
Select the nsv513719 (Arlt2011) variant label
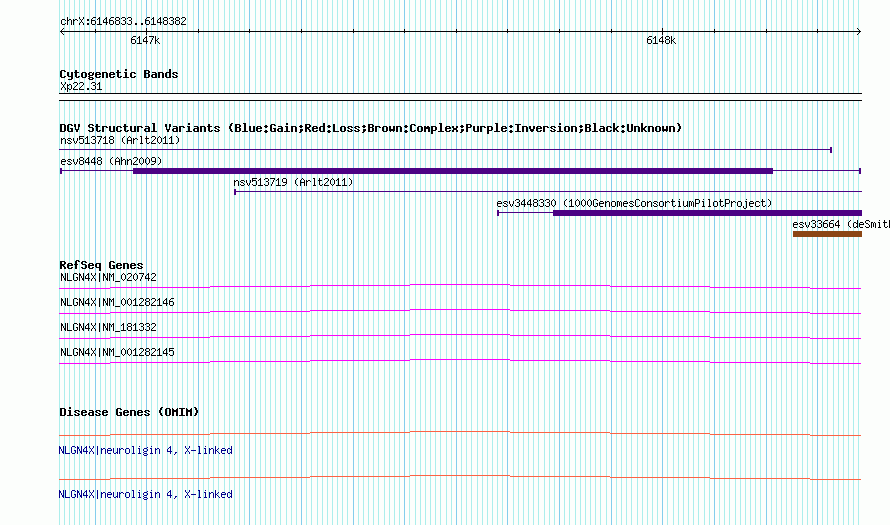coord(293,182)
